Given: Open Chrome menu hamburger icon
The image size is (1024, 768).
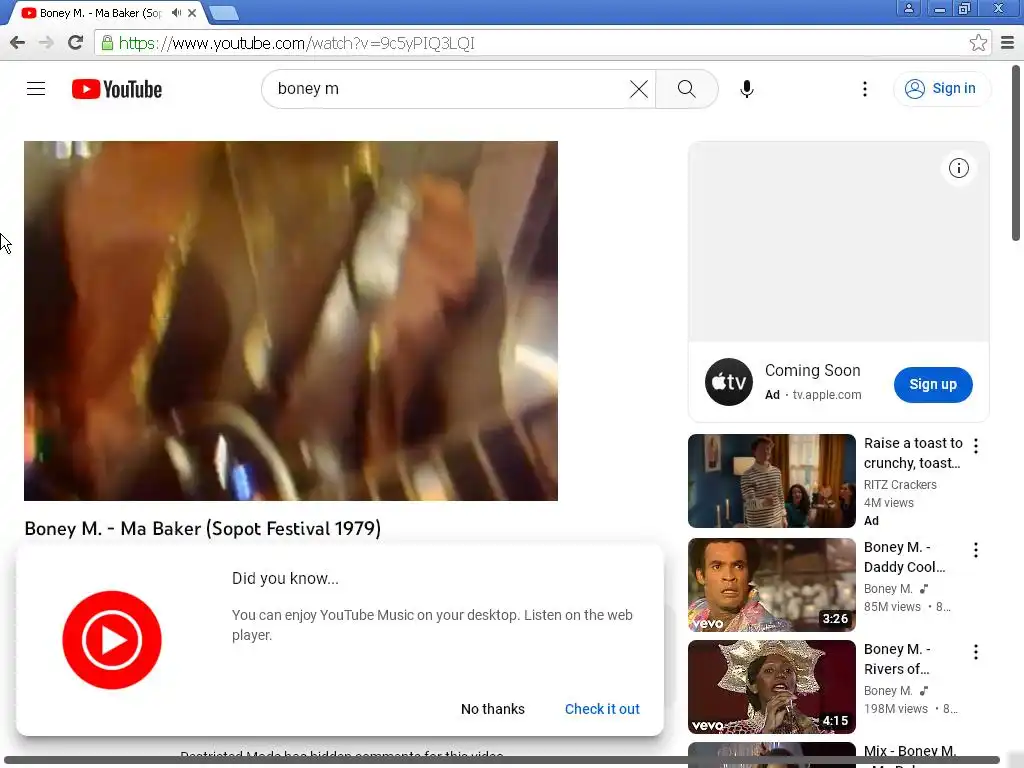Looking at the screenshot, I should (1007, 43).
